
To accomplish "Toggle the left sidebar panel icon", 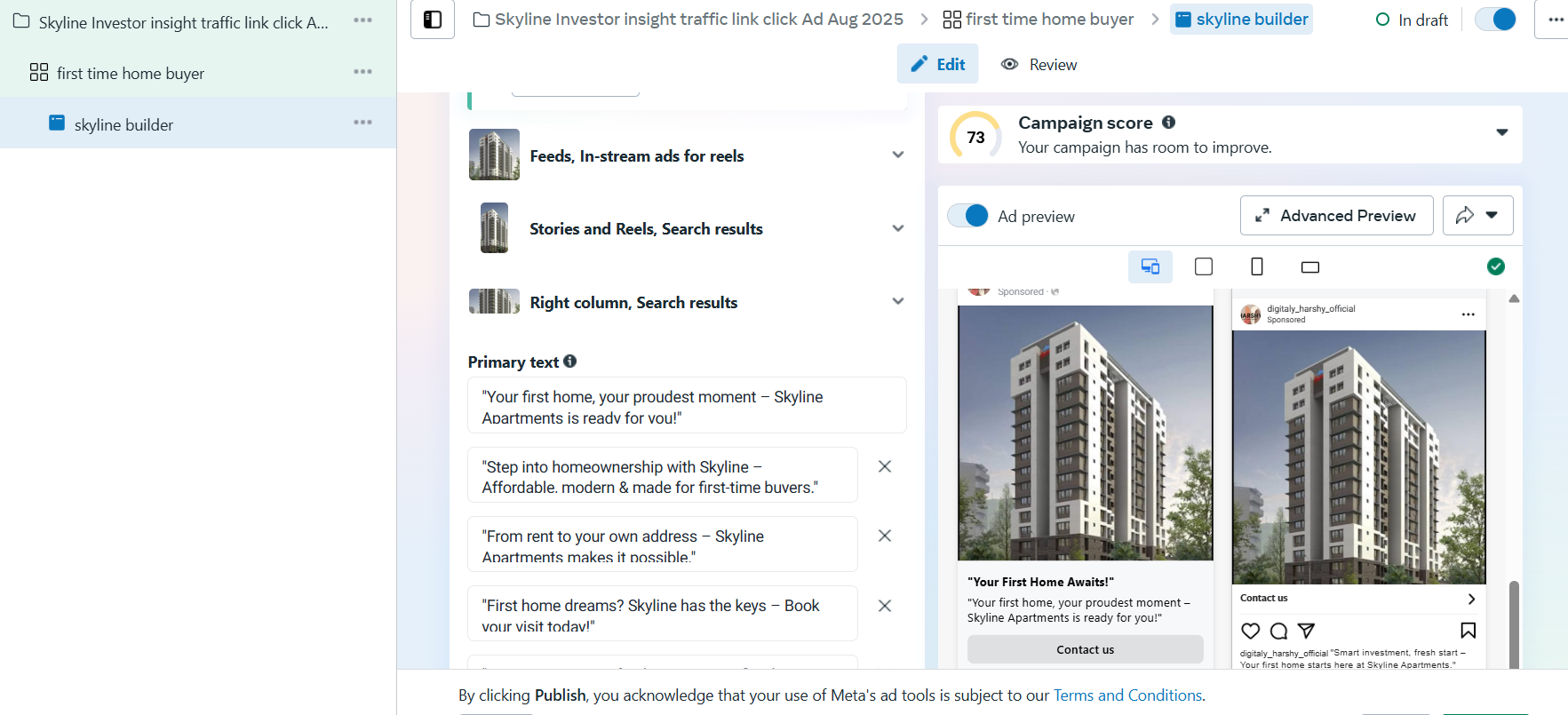I will click(433, 20).
